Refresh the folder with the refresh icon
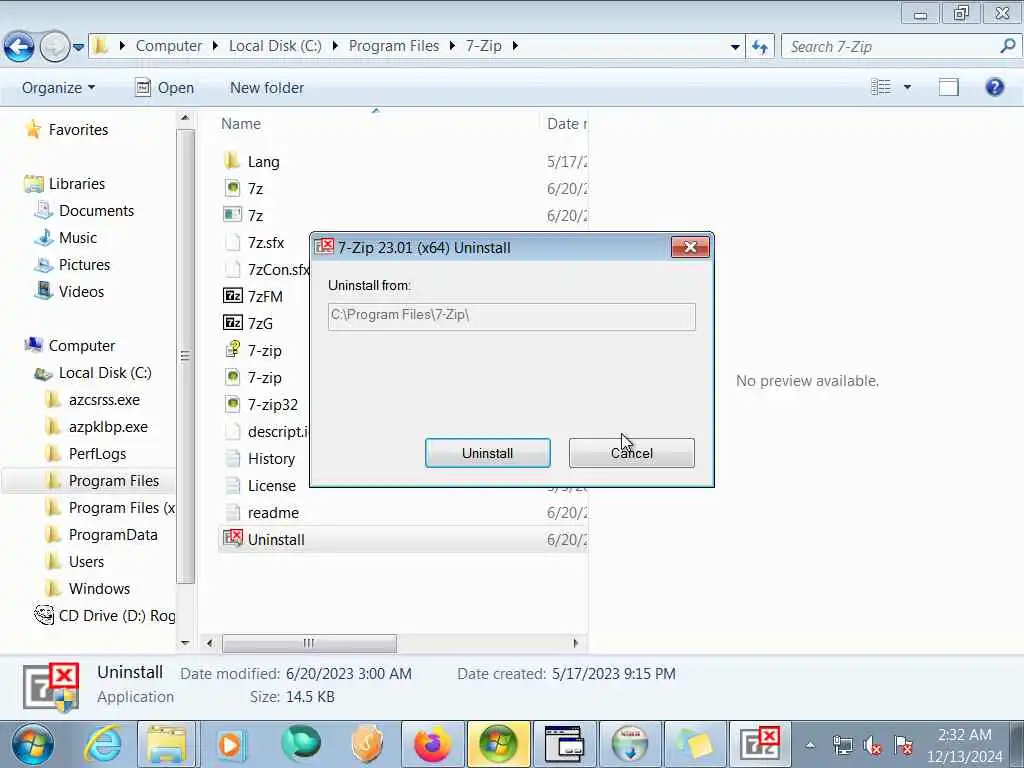The width and height of the screenshot is (1024, 768). 760,47
